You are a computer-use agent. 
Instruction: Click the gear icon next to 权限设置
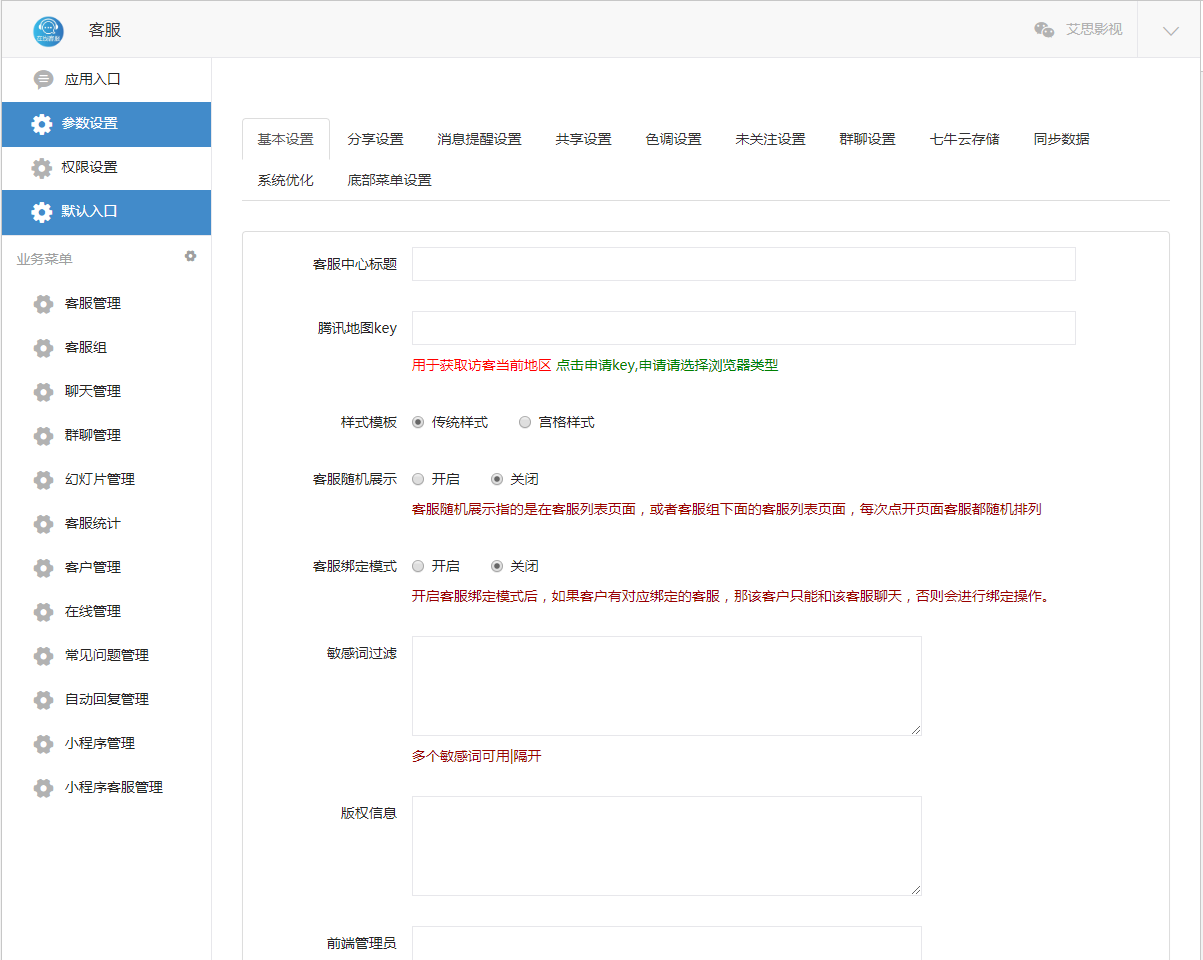41,168
